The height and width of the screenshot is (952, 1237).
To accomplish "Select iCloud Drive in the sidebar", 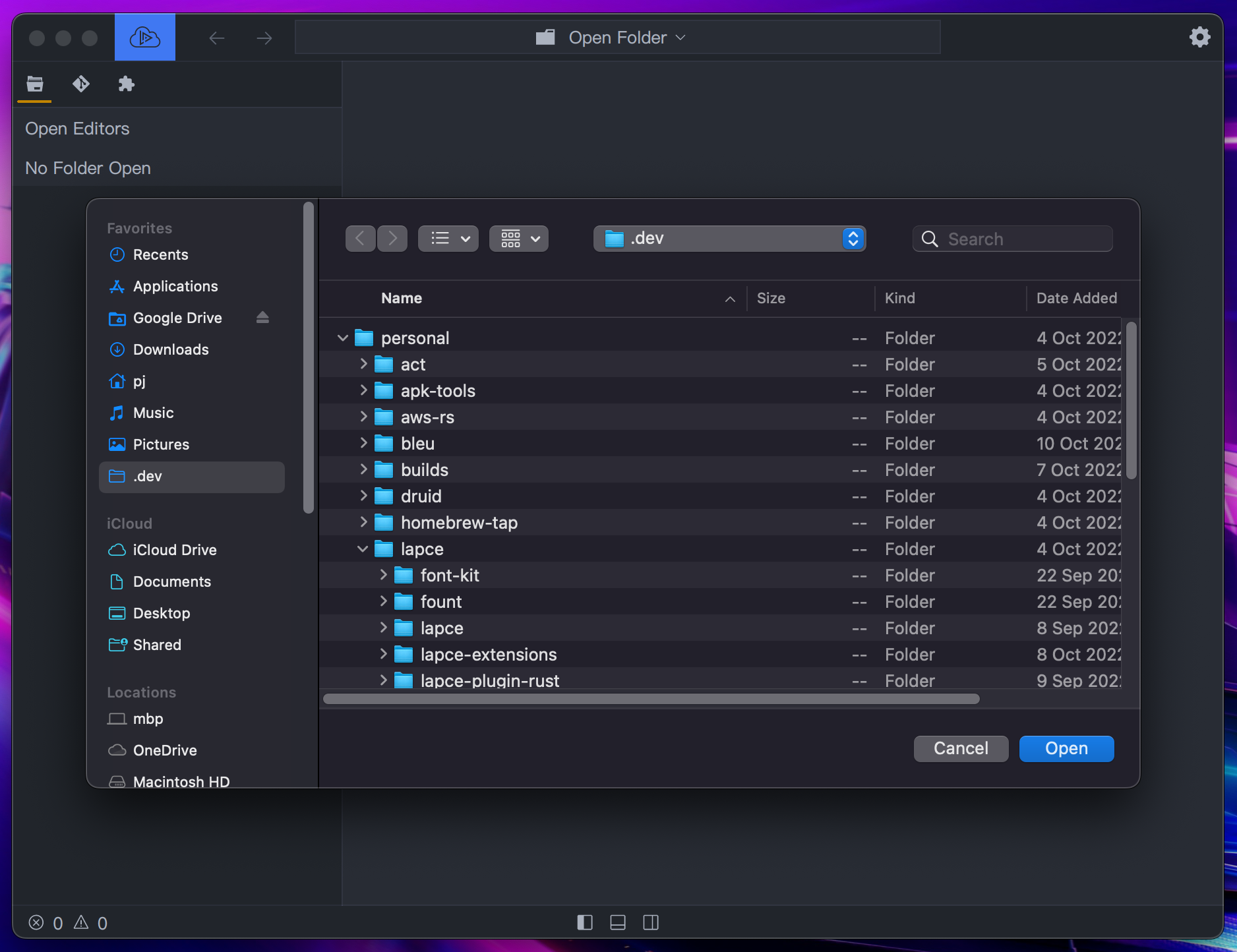I will point(175,550).
